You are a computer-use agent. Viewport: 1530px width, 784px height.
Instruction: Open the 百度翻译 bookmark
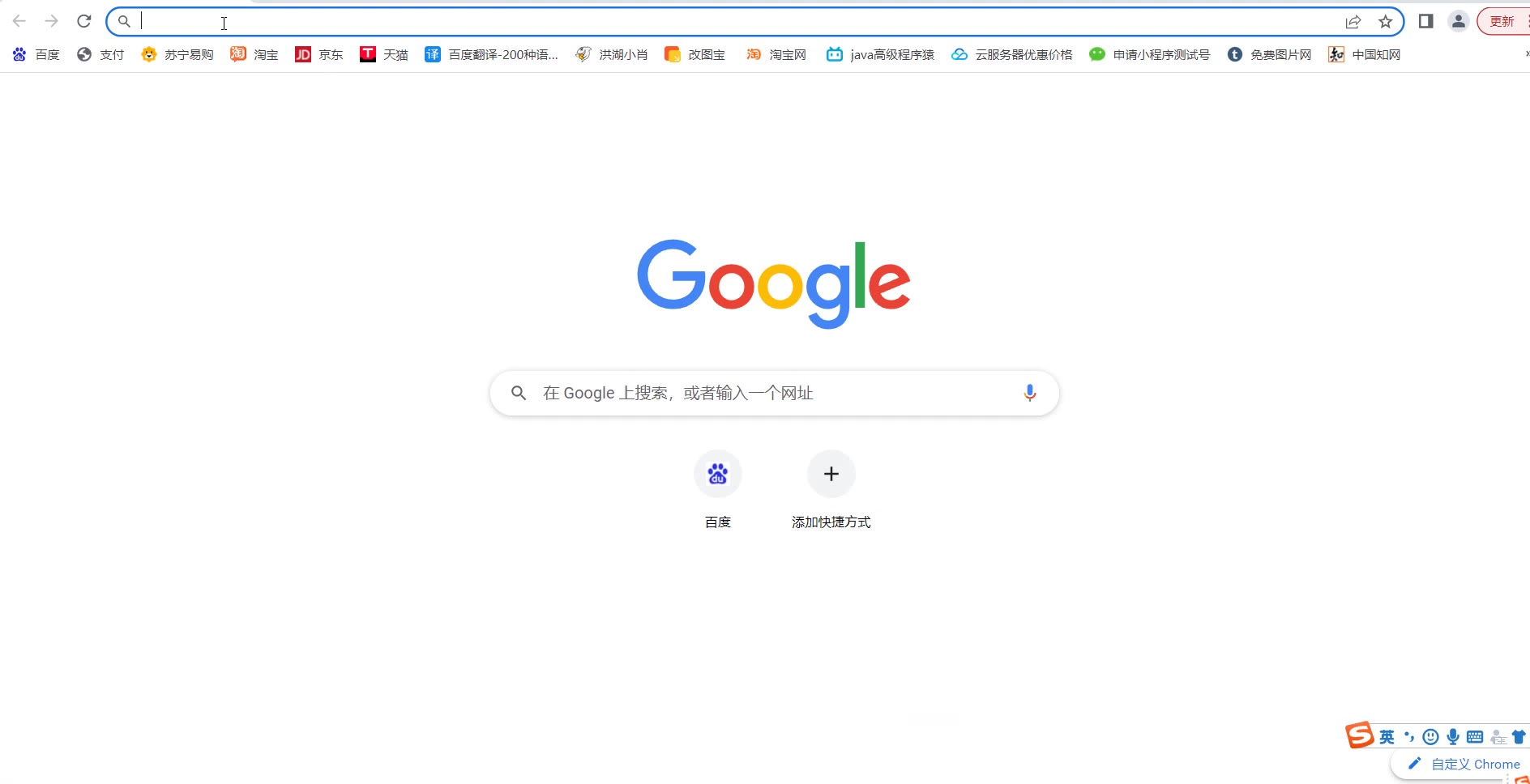(x=492, y=54)
